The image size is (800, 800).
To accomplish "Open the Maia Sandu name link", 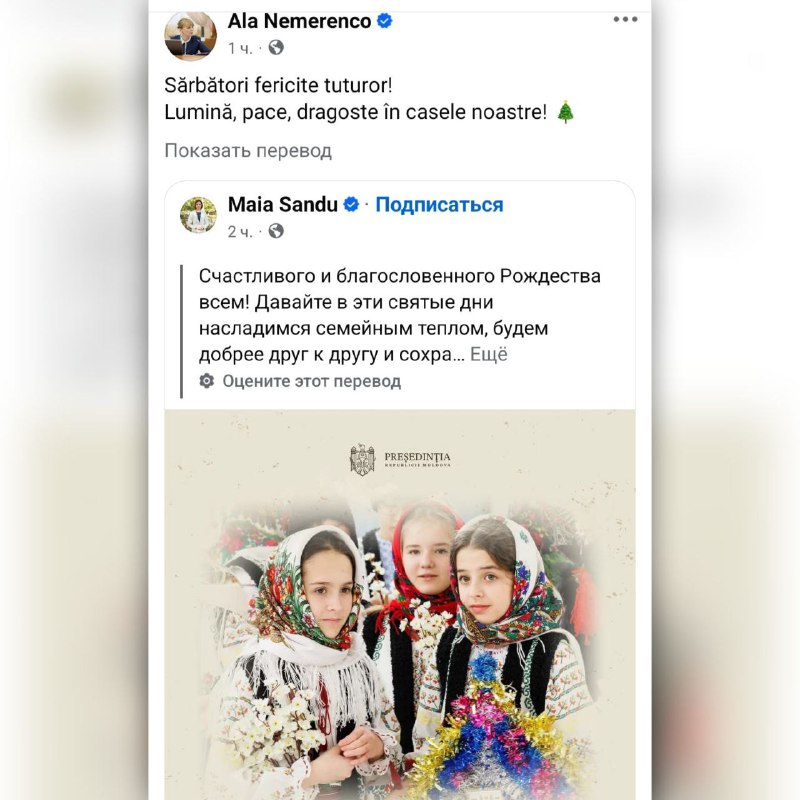I will pyautogui.click(x=283, y=204).
